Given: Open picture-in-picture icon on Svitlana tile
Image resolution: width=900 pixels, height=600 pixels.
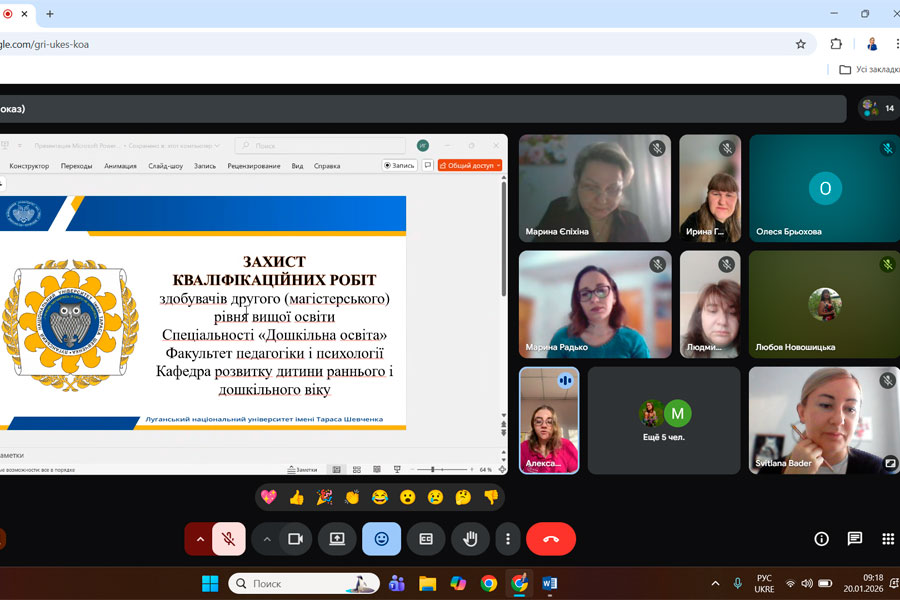Looking at the screenshot, I should (x=890, y=463).
